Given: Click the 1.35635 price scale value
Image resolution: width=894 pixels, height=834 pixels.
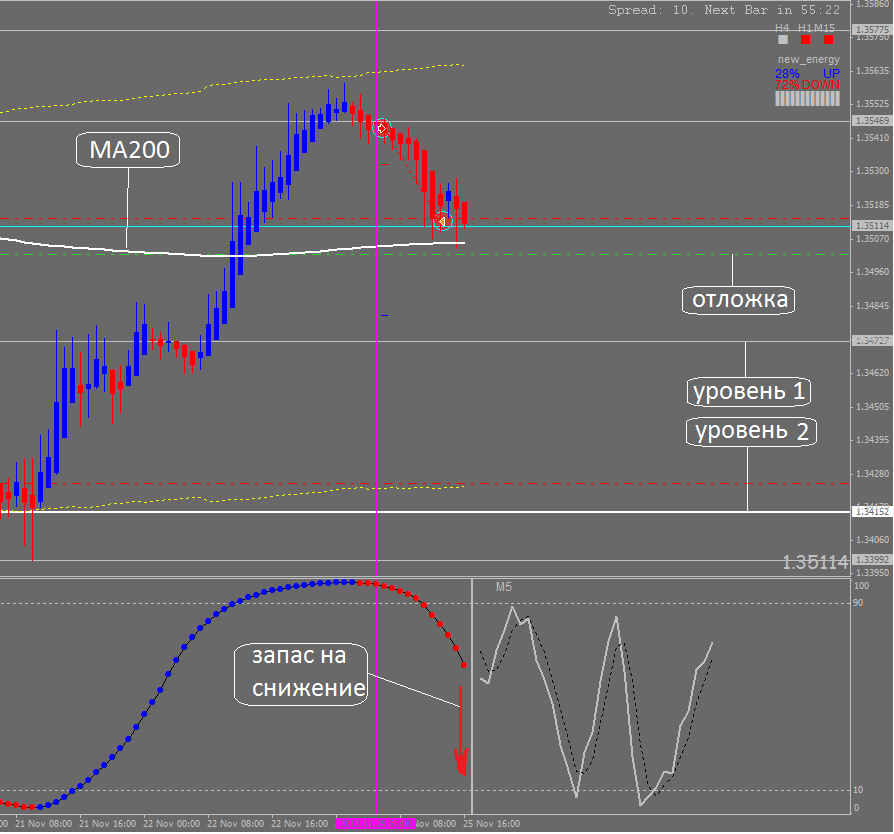Looking at the screenshot, I should (872, 71).
